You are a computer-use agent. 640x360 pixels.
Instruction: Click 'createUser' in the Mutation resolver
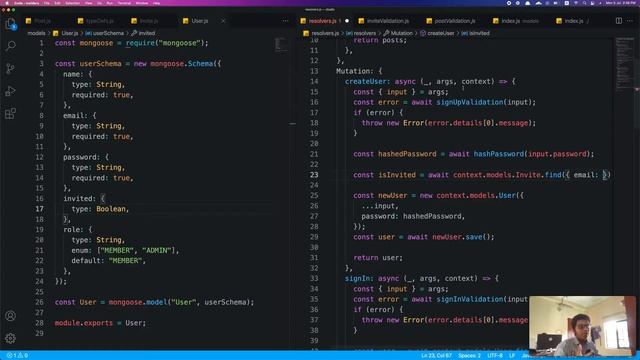tap(365, 81)
